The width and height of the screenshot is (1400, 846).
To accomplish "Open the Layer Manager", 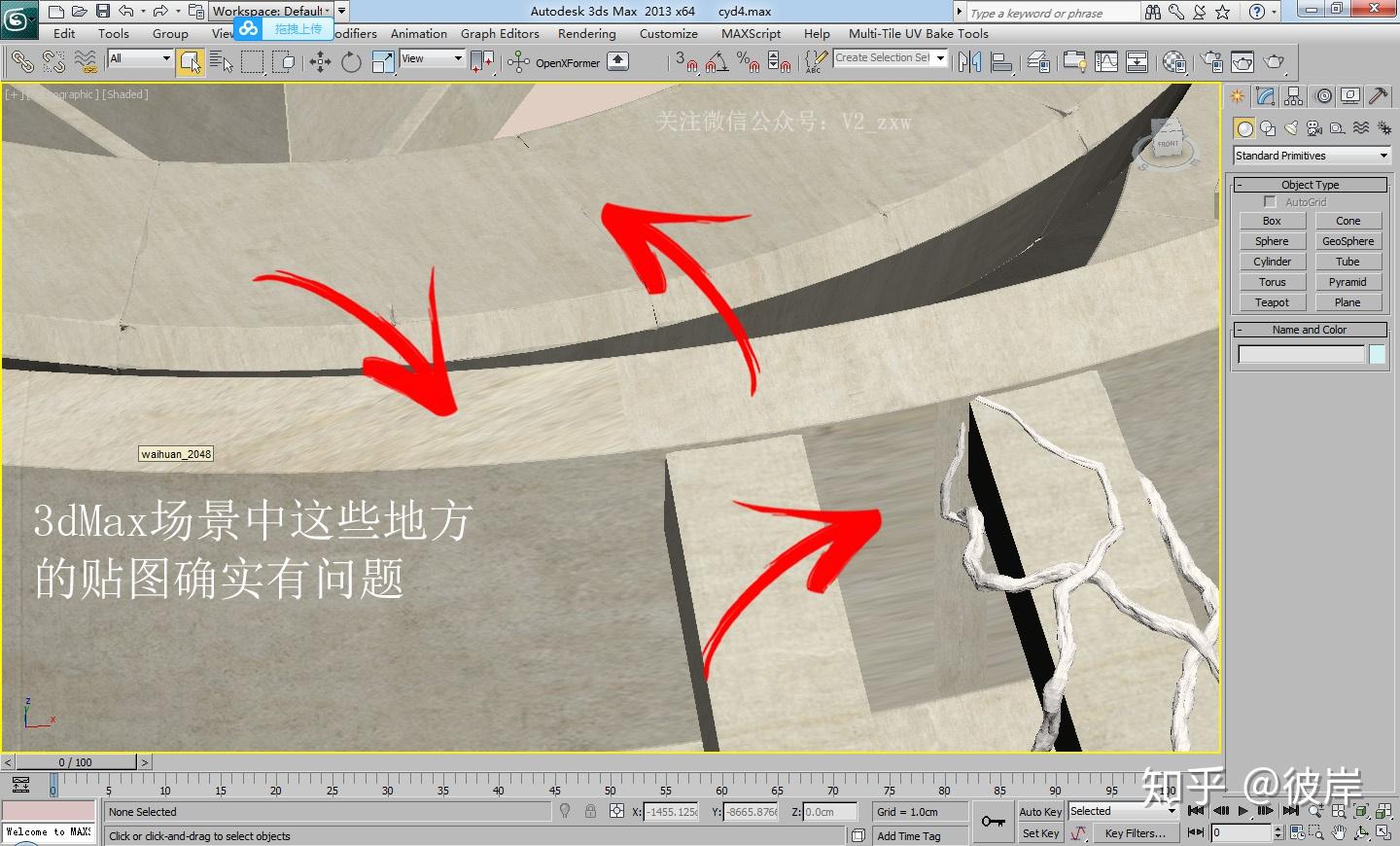I will 1038,62.
